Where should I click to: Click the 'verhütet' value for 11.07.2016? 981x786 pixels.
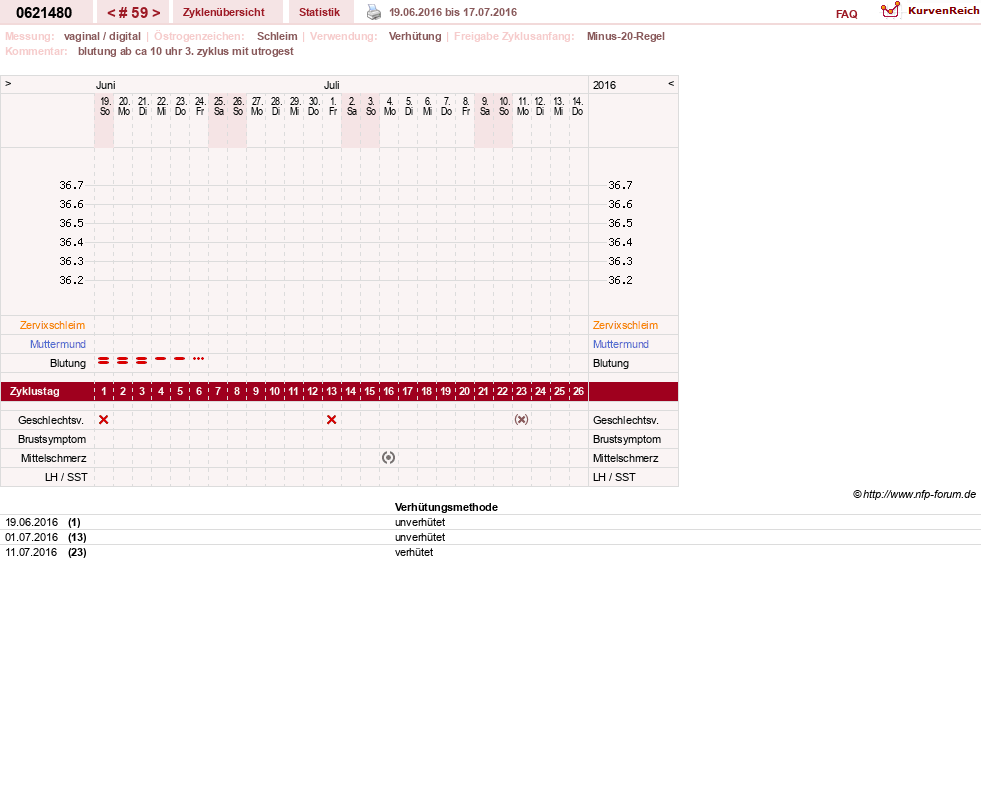(414, 552)
